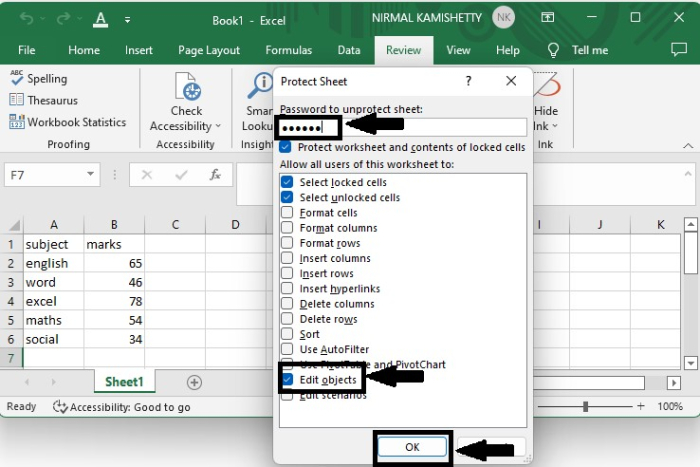The image size is (700, 467).
Task: Toggle Protect worksheet and contents checkbox
Action: pos(285,147)
